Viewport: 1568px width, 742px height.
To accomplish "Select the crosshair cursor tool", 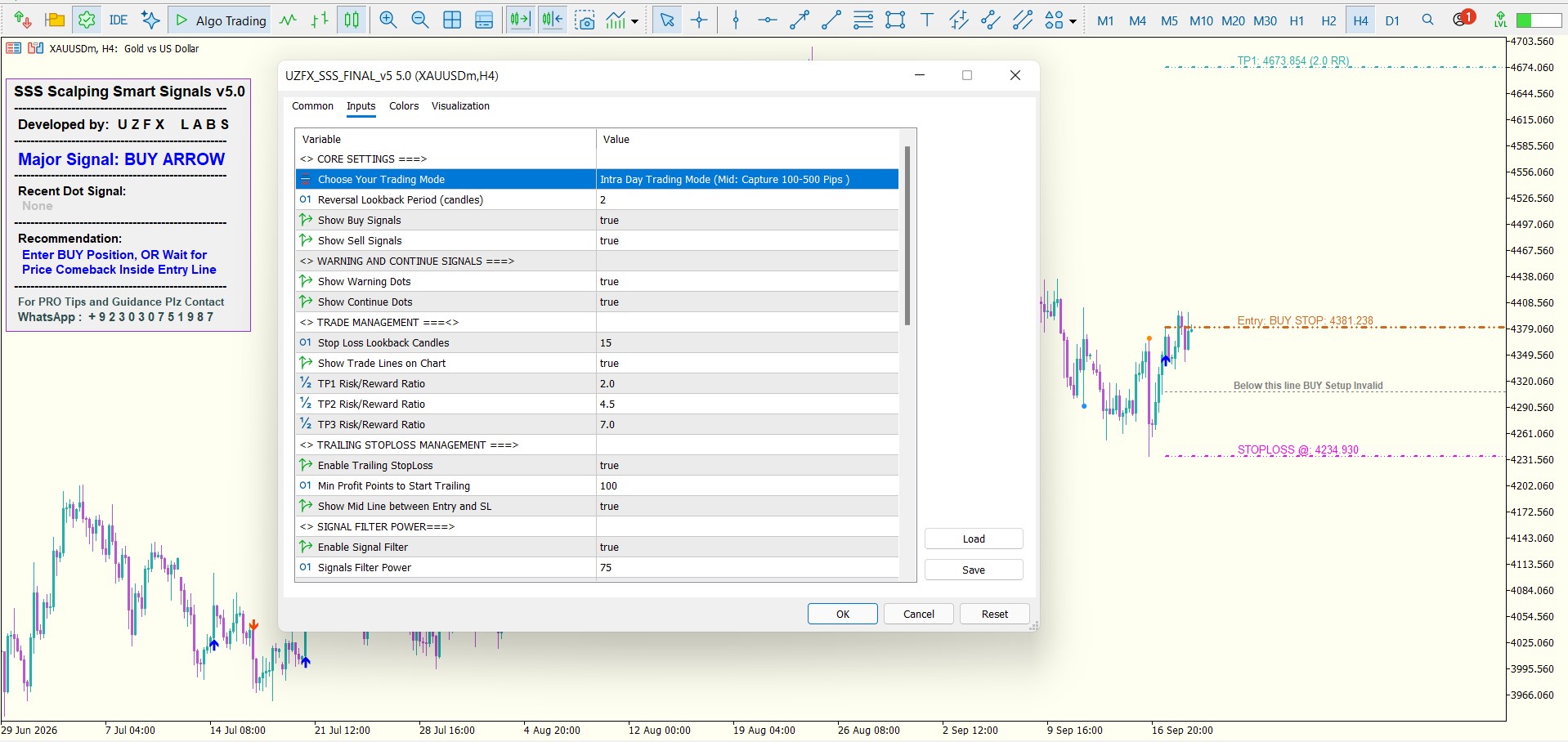I will (x=699, y=20).
